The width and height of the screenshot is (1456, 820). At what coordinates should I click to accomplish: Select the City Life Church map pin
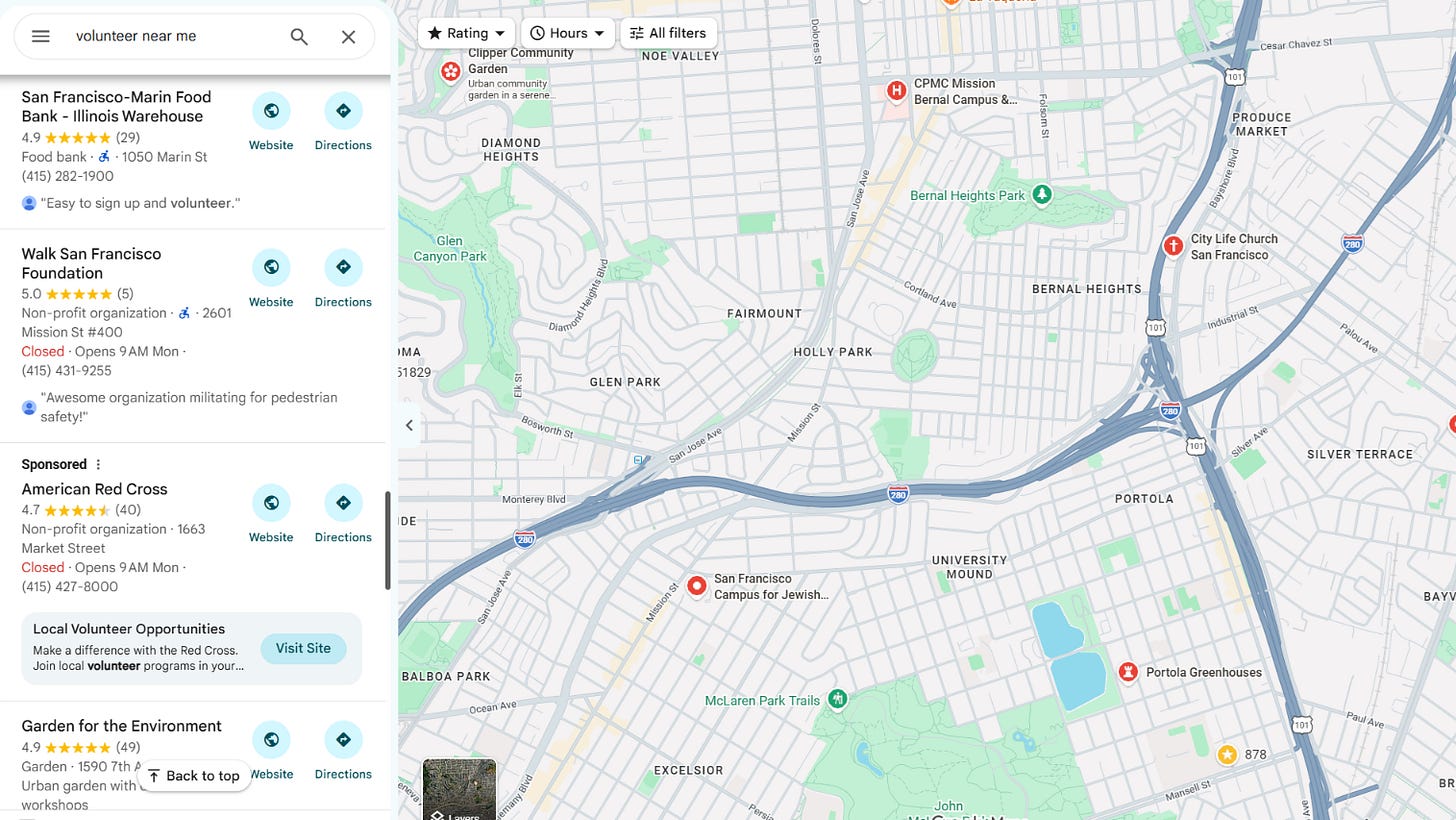tap(1173, 246)
